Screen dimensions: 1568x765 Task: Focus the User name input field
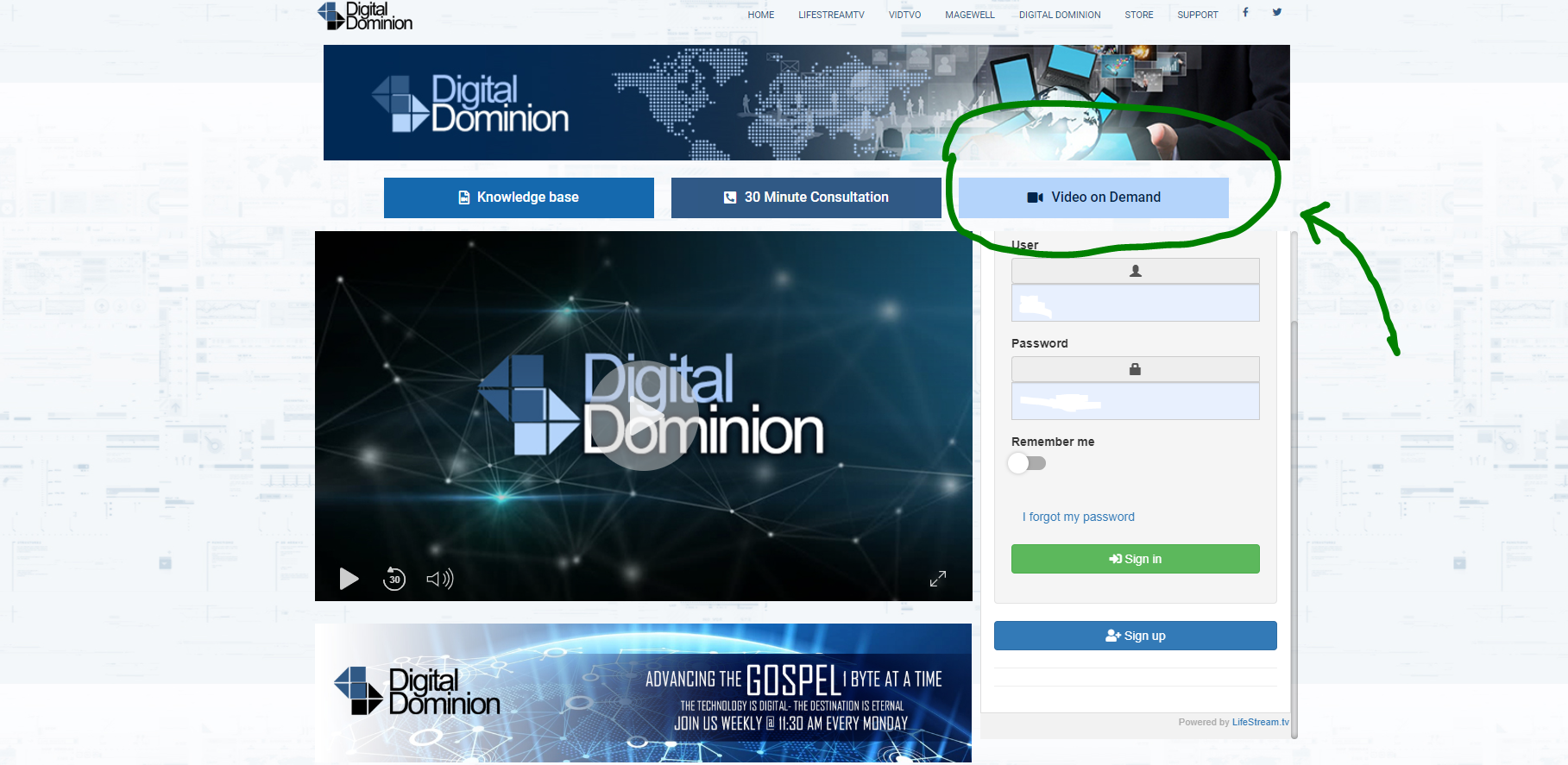pyautogui.click(x=1136, y=303)
